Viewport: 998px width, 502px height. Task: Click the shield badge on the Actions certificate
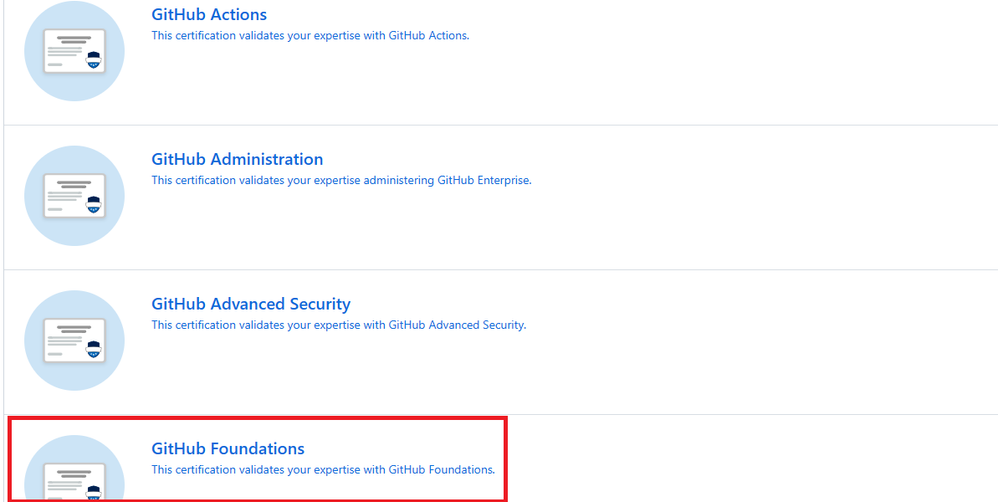95,60
